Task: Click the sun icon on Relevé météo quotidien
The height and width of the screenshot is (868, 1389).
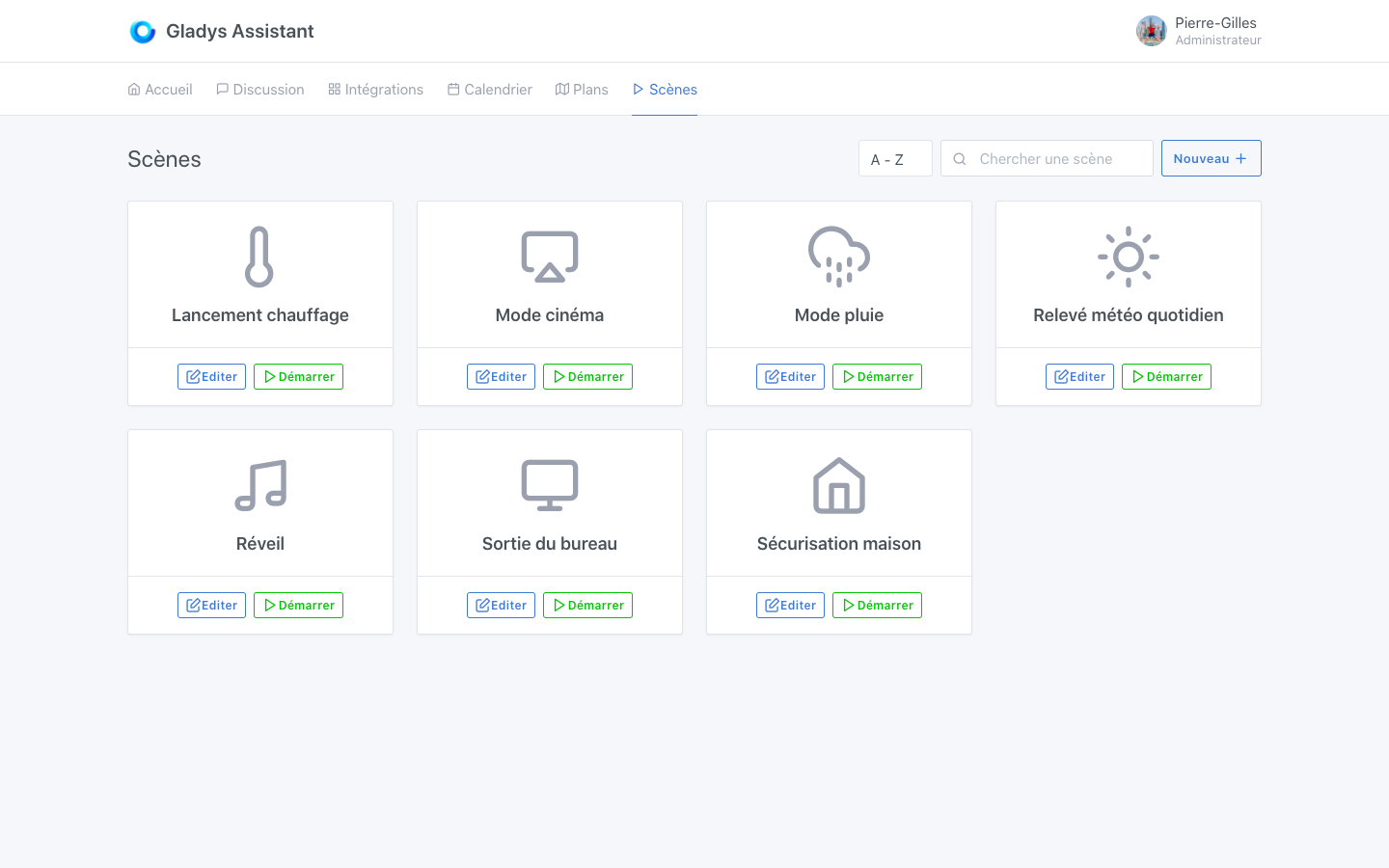Action: coord(1128,256)
